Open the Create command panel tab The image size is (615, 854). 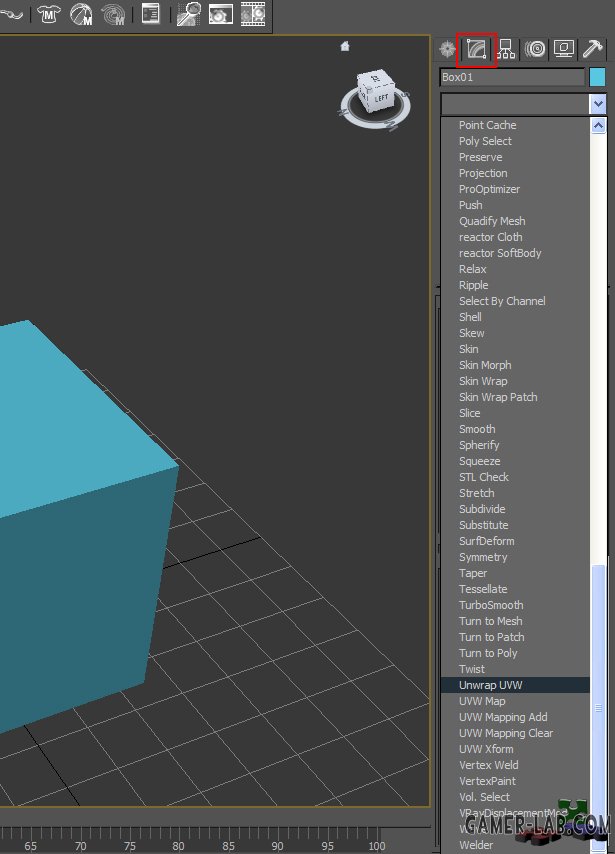pos(448,49)
